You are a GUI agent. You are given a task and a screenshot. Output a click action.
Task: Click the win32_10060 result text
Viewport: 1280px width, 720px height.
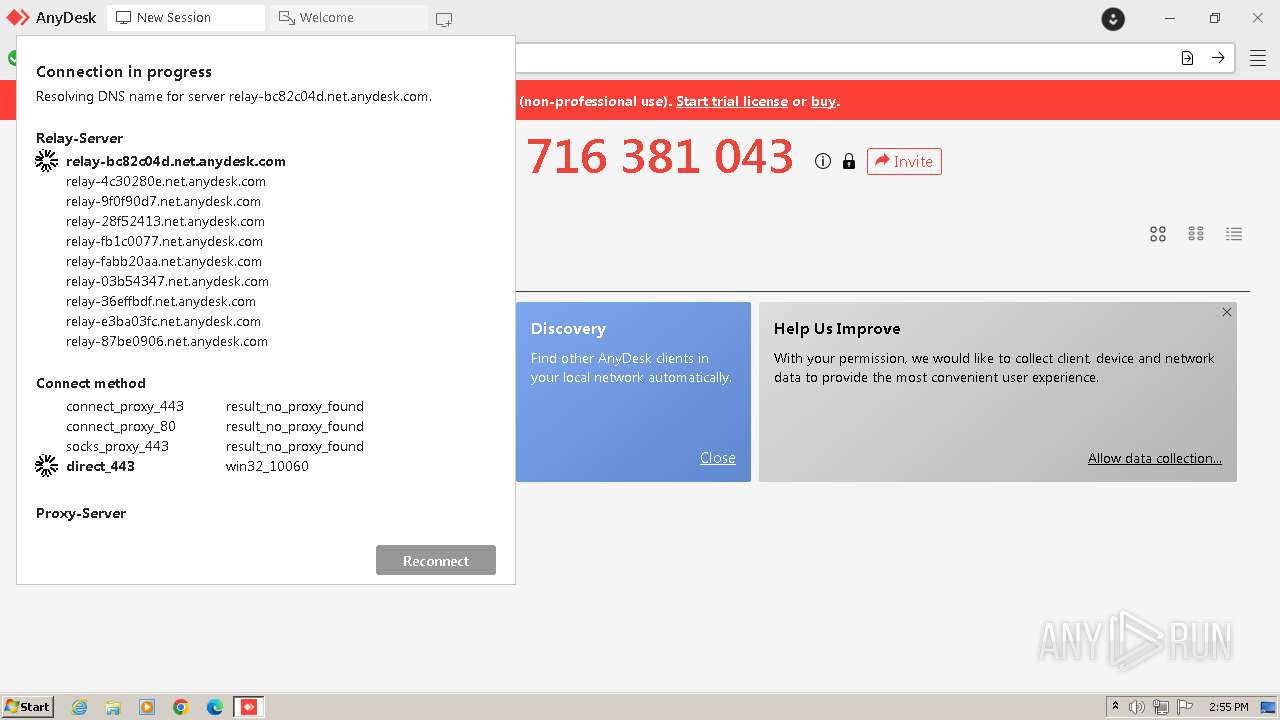(x=267, y=466)
